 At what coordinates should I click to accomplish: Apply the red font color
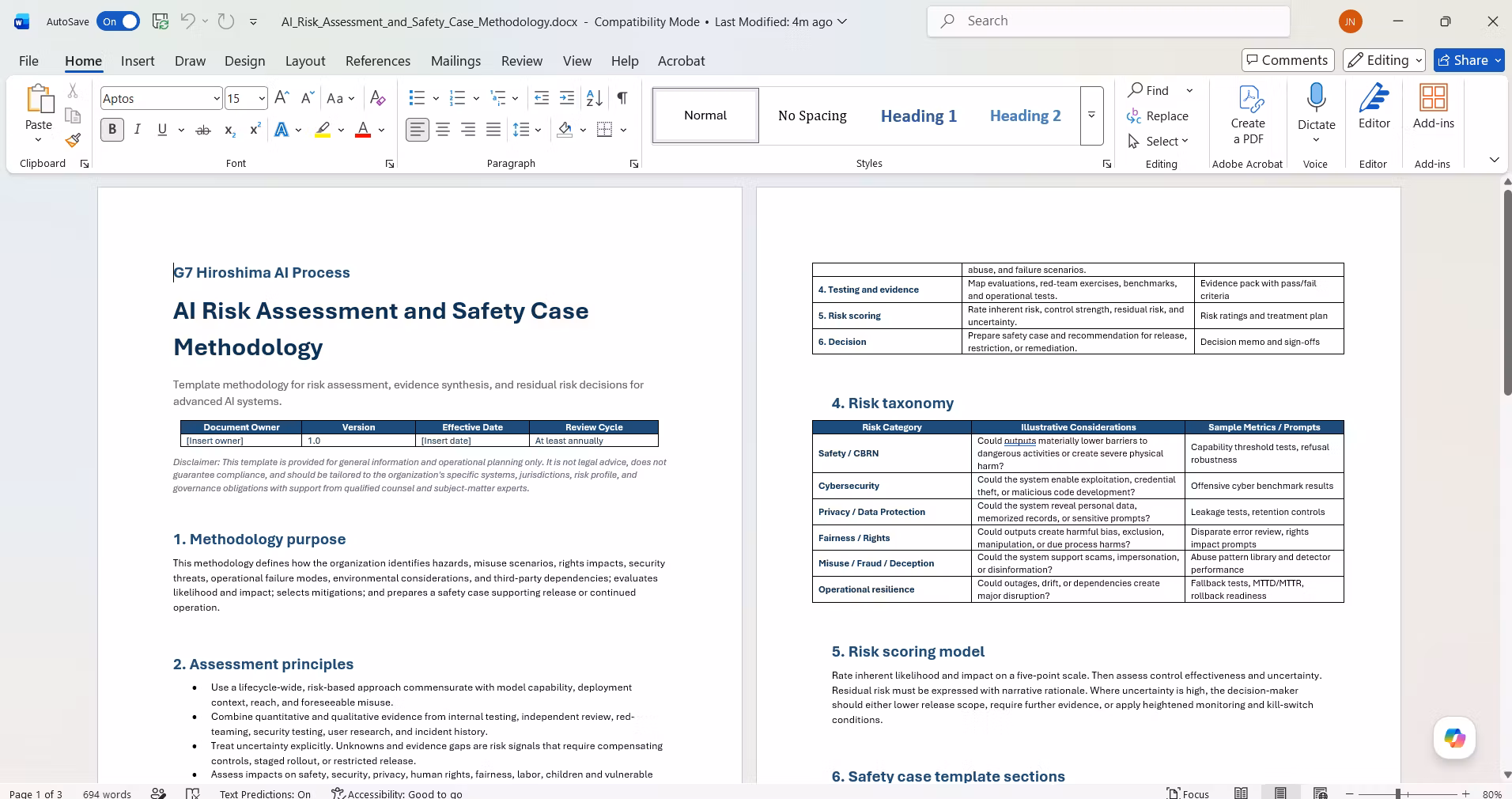pos(363,130)
